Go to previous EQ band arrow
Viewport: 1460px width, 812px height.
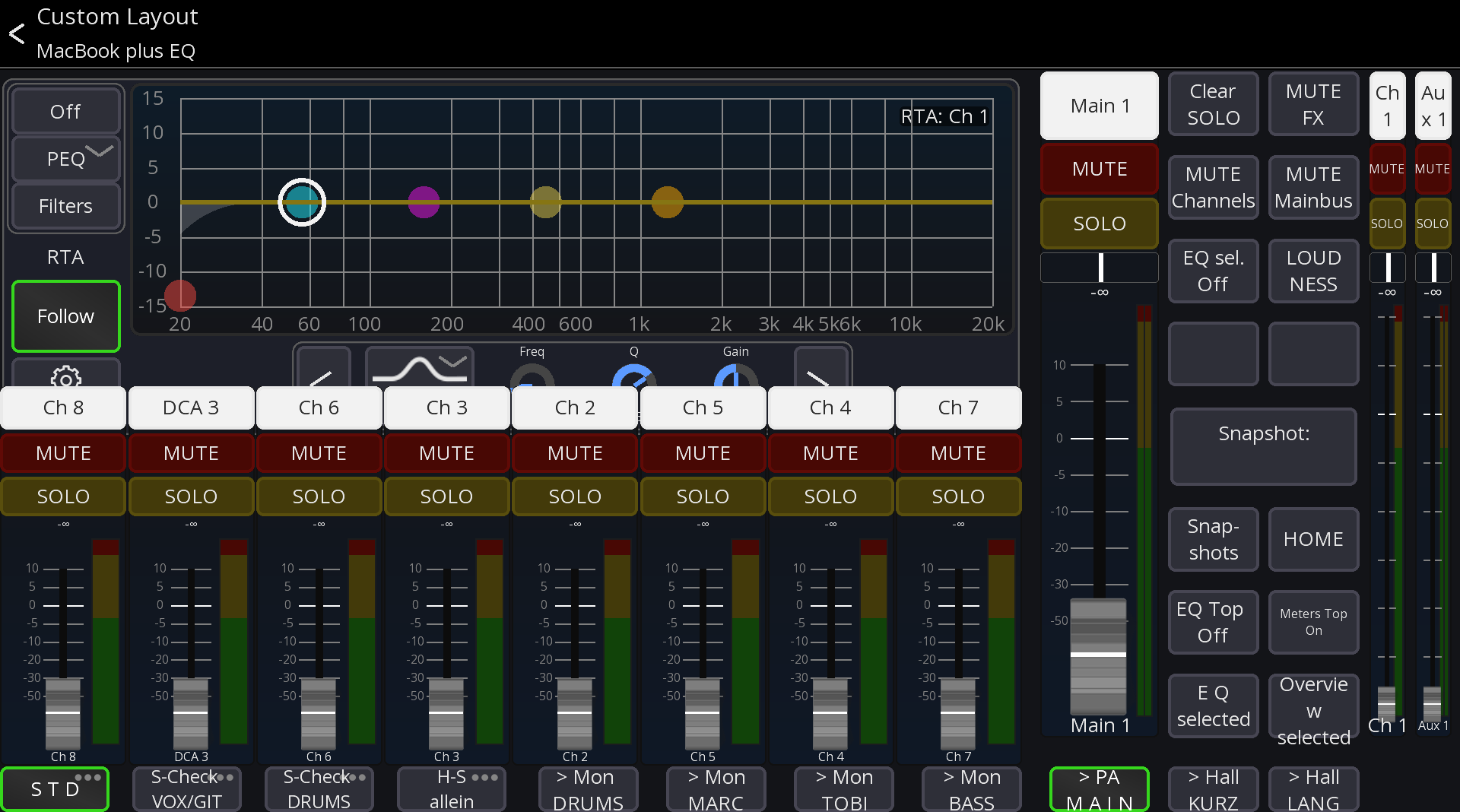pyautogui.click(x=322, y=368)
